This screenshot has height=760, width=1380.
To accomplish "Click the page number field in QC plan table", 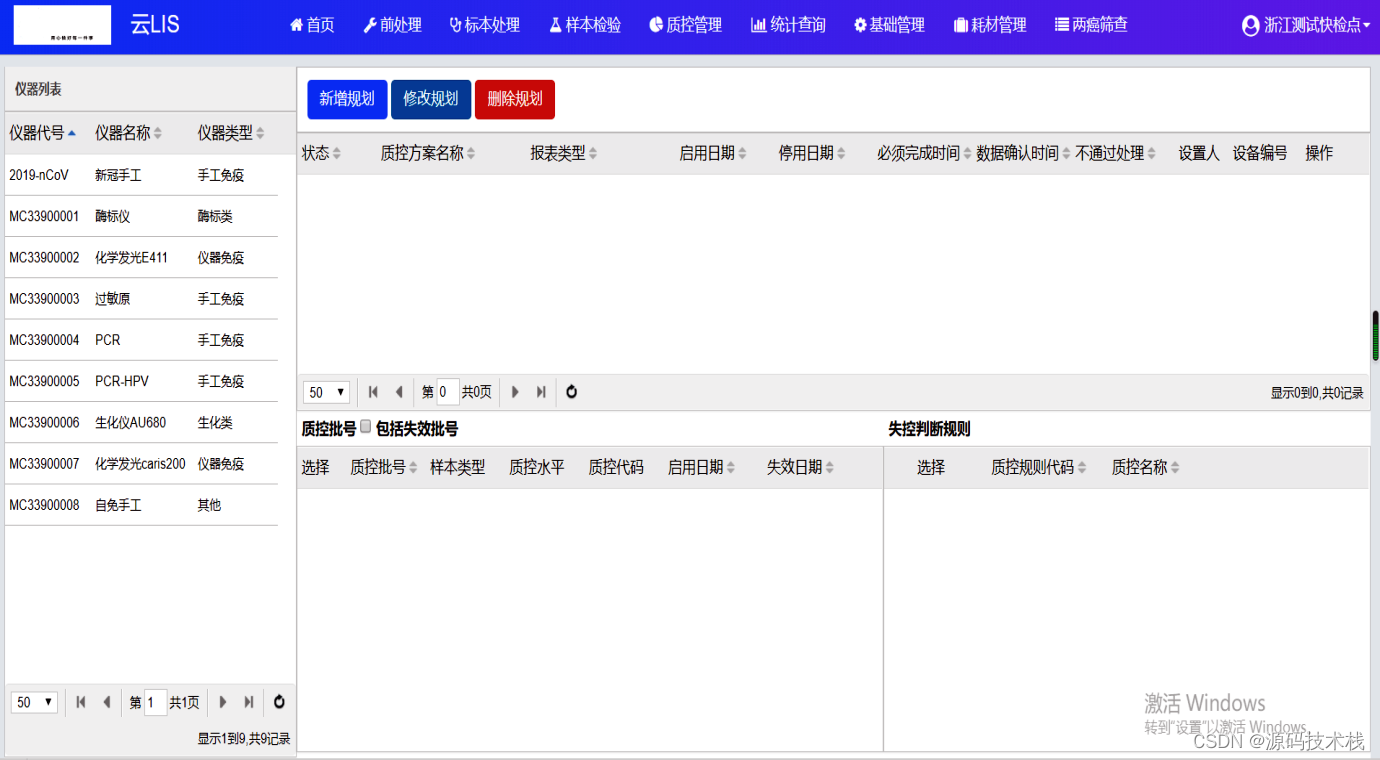I will click(447, 392).
